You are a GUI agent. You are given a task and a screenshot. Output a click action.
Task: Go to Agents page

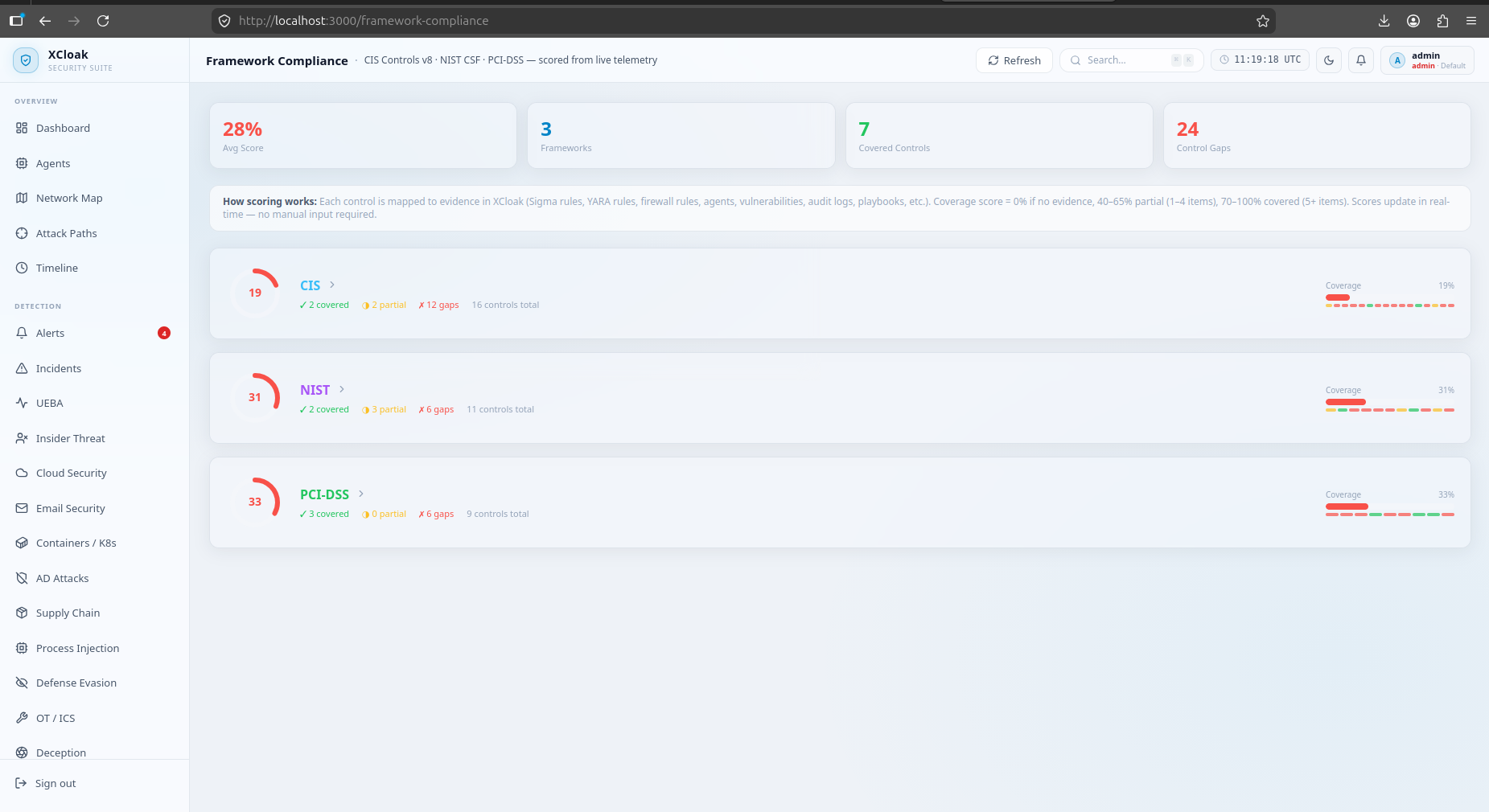(x=94, y=163)
